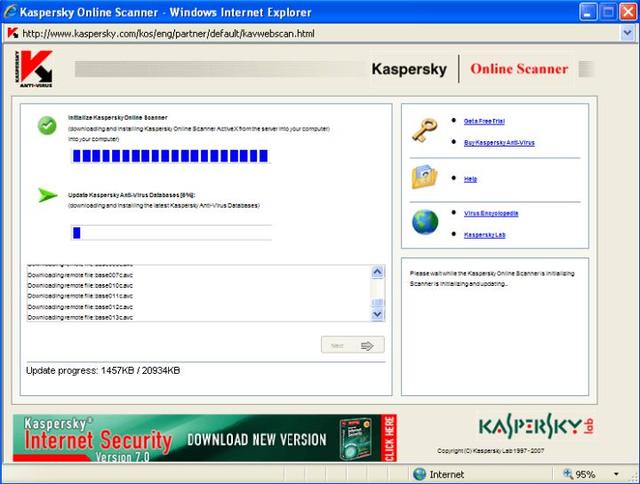Click the help folder icon

424,177
